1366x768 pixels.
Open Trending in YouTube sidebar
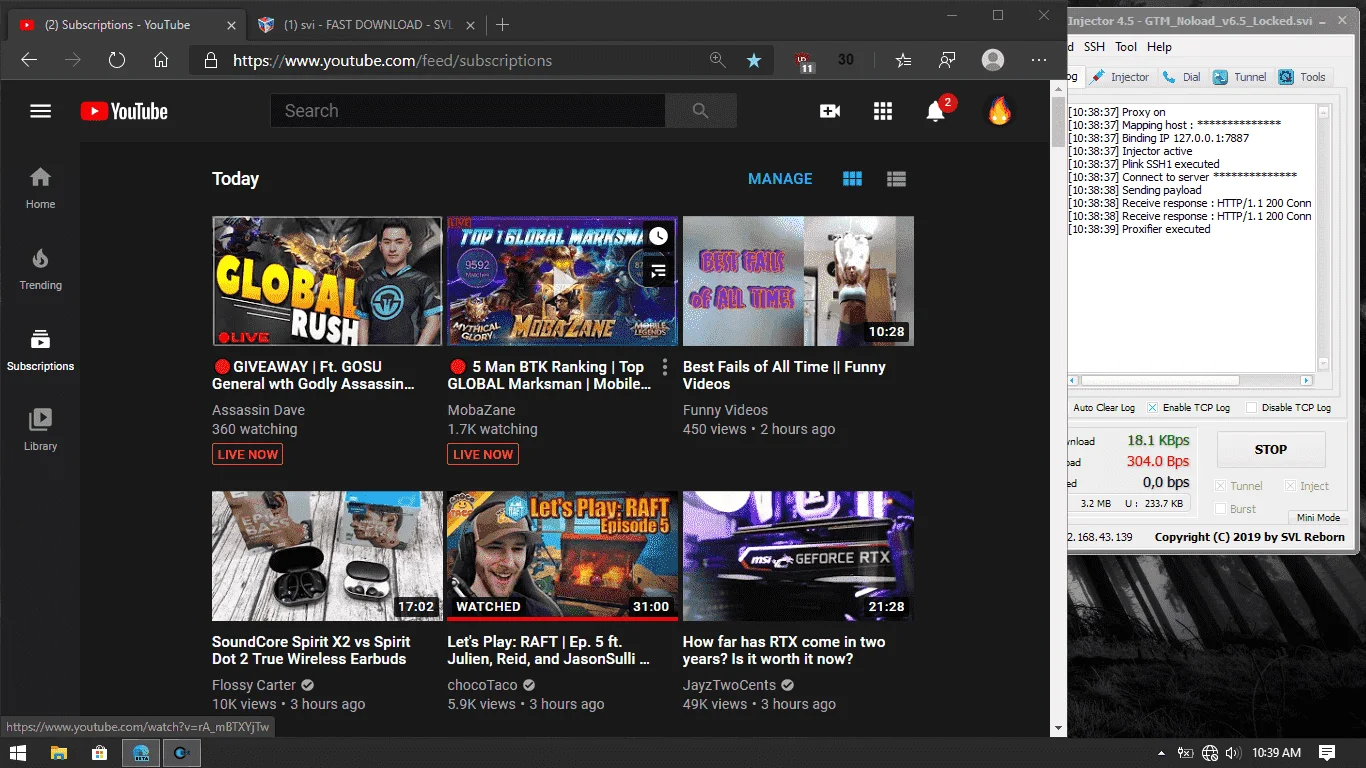(x=40, y=269)
